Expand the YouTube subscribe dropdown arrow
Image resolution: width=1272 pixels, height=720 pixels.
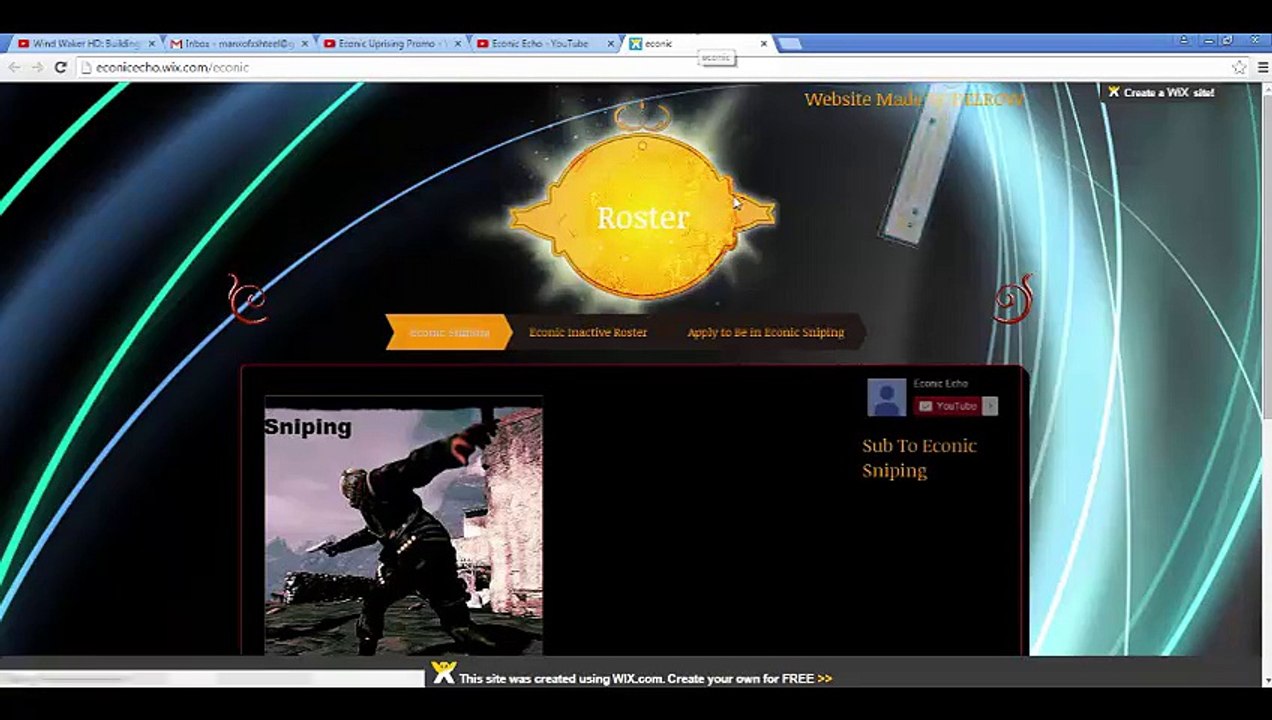(x=990, y=406)
